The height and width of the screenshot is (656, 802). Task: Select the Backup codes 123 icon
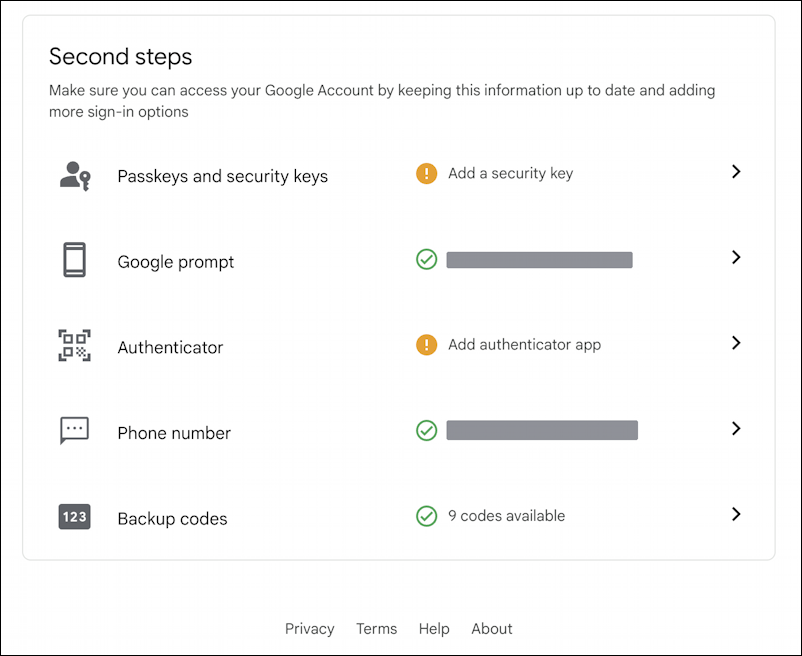pyautogui.click(x=74, y=518)
